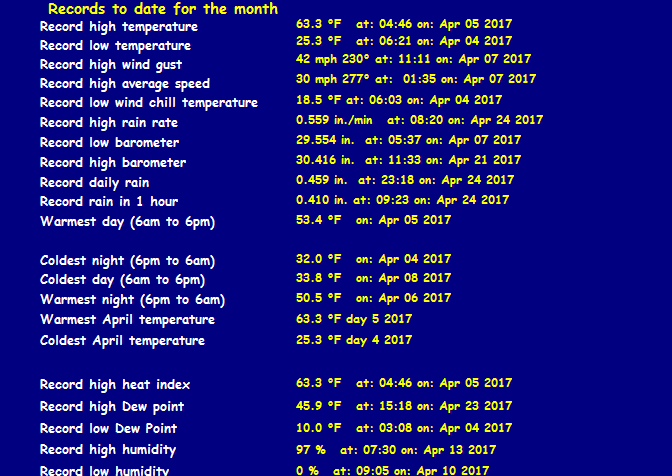The image size is (672, 476).
Task: Click the value '63.3 °F day 5 2017'
Action: pos(354,319)
